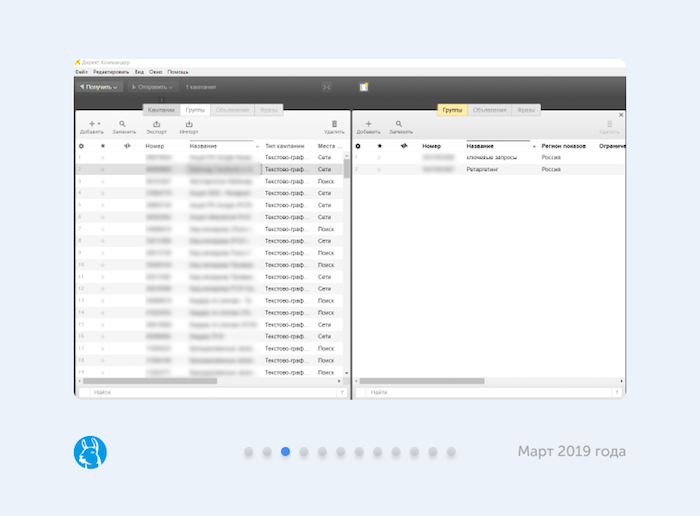
Task: Toggle the favorite star in left row 5
Action: [103, 205]
